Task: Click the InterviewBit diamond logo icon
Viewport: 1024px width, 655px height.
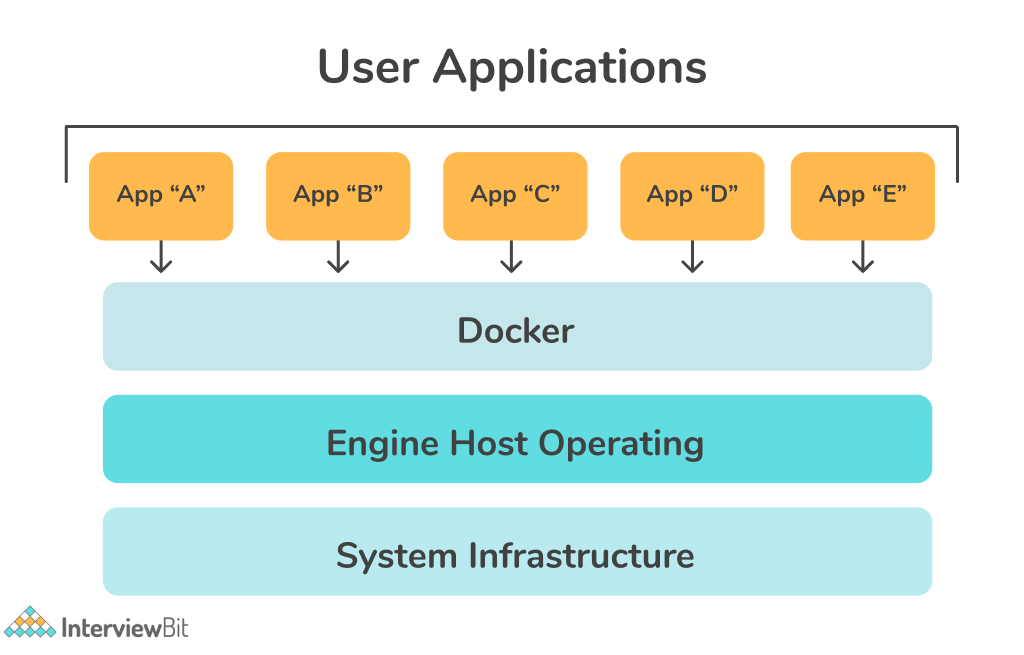Action: (30, 624)
